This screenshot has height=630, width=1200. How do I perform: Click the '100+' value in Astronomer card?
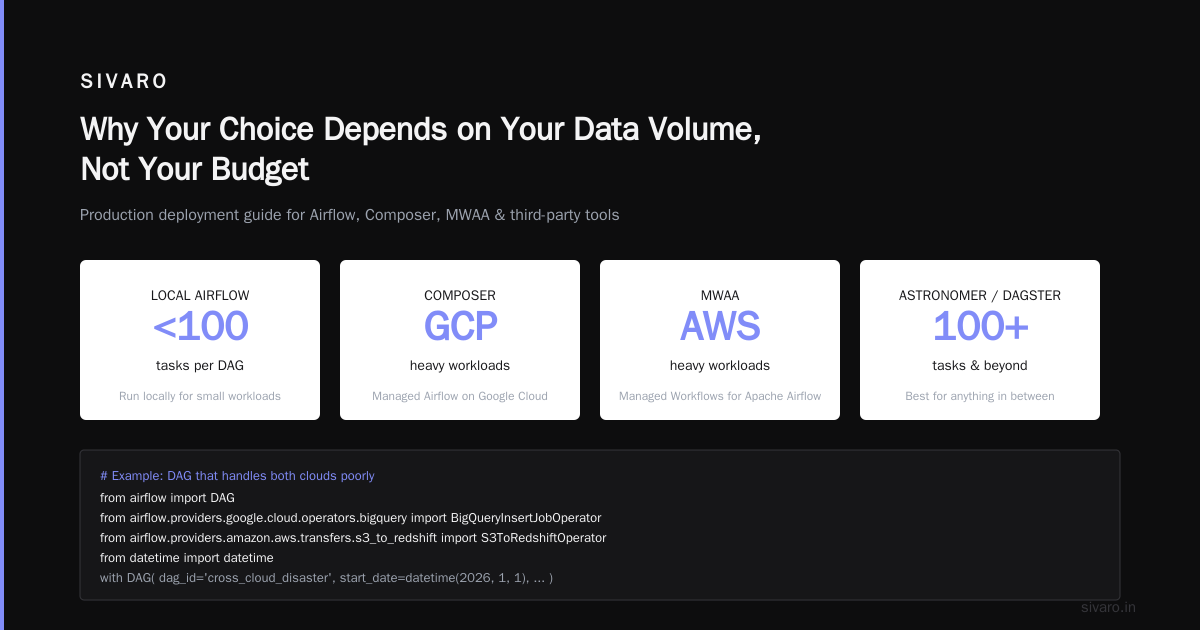[980, 327]
